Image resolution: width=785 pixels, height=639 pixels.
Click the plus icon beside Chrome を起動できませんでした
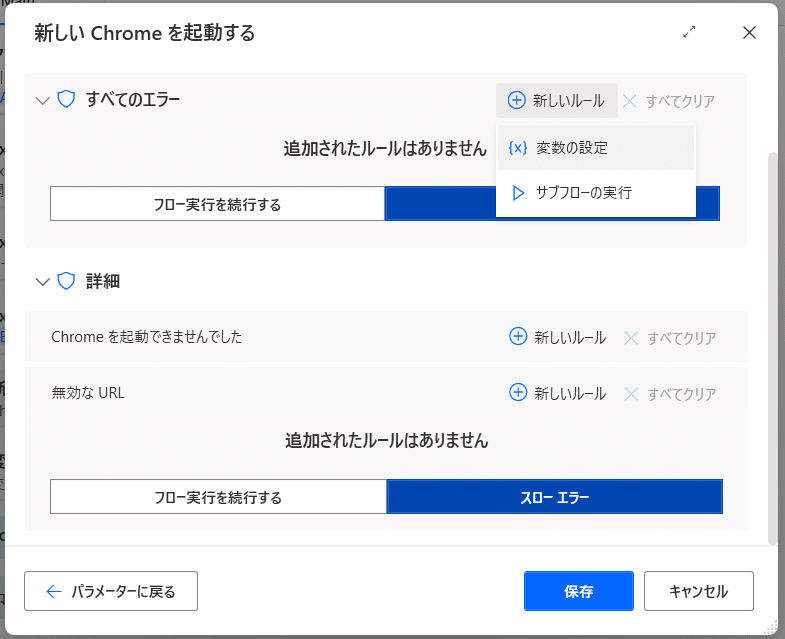(x=518, y=337)
